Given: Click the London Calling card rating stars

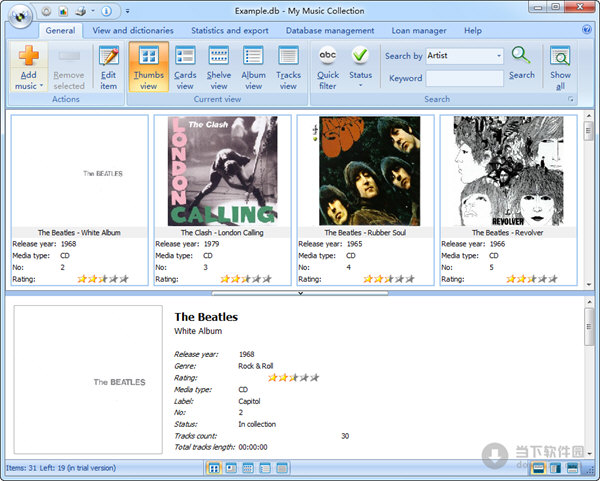Looking at the screenshot, I should 246,279.
